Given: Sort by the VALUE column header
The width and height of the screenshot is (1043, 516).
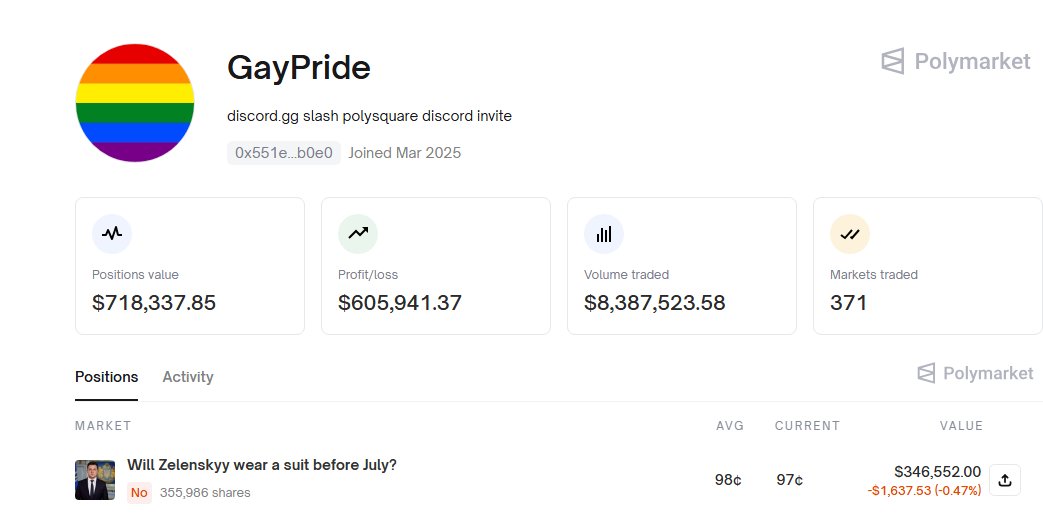Looking at the screenshot, I should point(961,426).
